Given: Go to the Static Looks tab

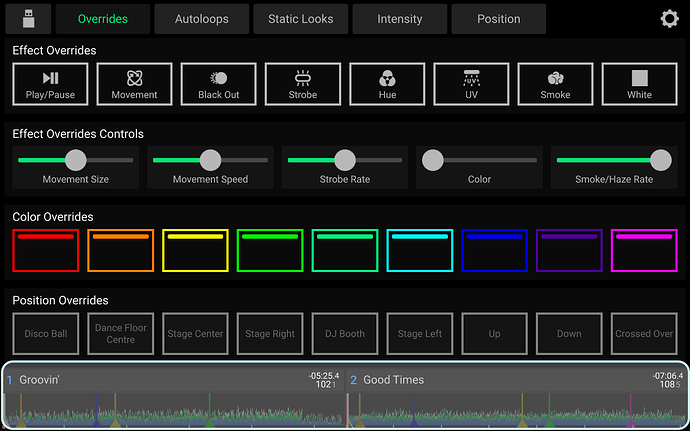Looking at the screenshot, I should coord(301,19).
